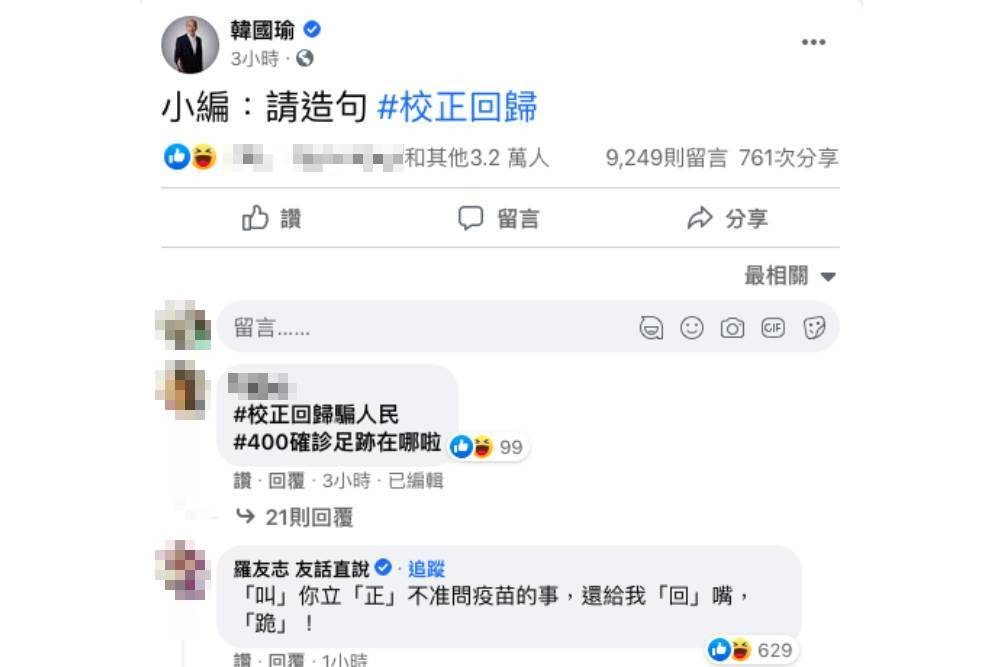Screen dimensions: 1000x667
Task: Open the 最相關 comment sorting dropdown
Action: (x=790, y=276)
